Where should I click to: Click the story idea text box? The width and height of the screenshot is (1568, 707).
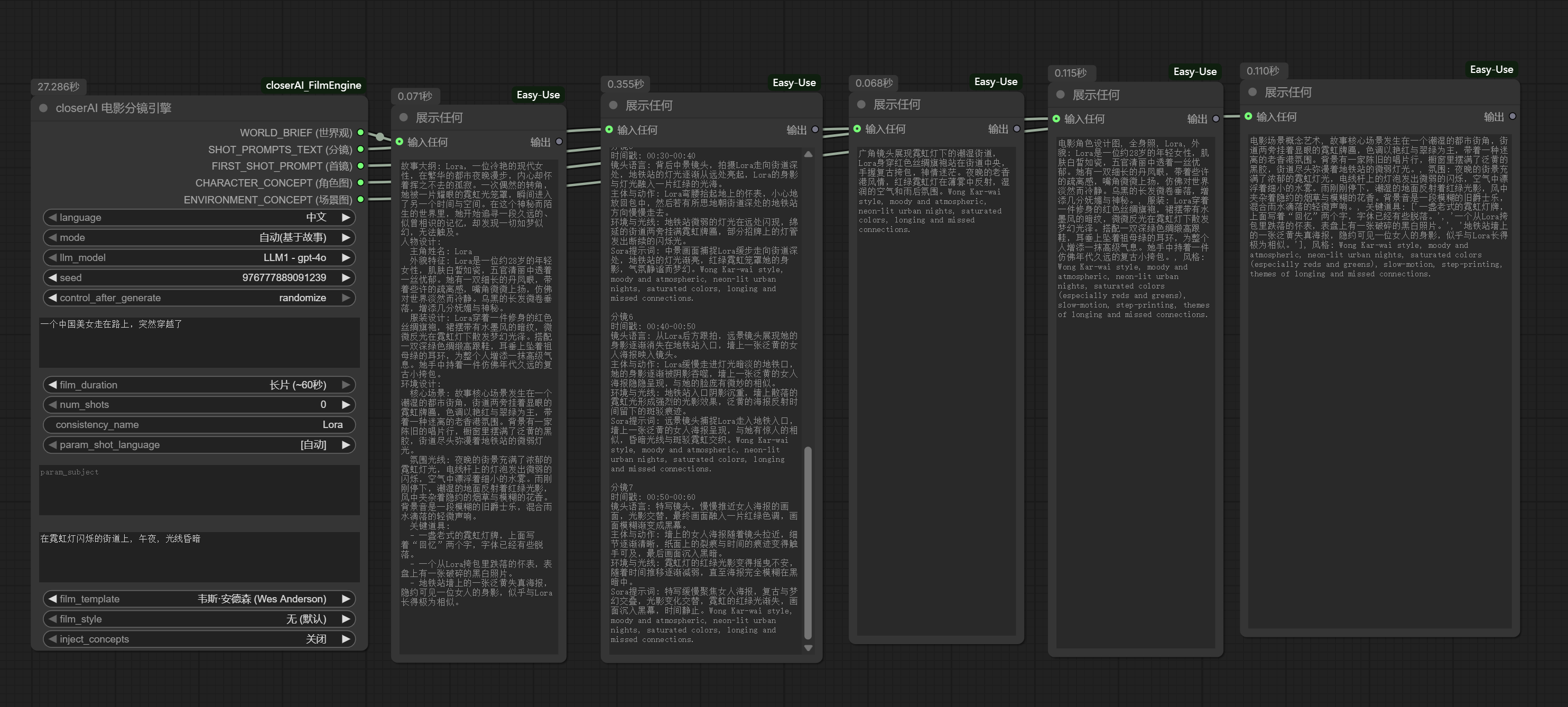199,342
